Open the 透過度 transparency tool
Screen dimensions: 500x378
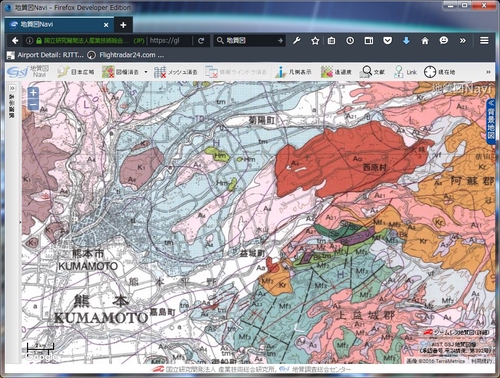[336, 72]
